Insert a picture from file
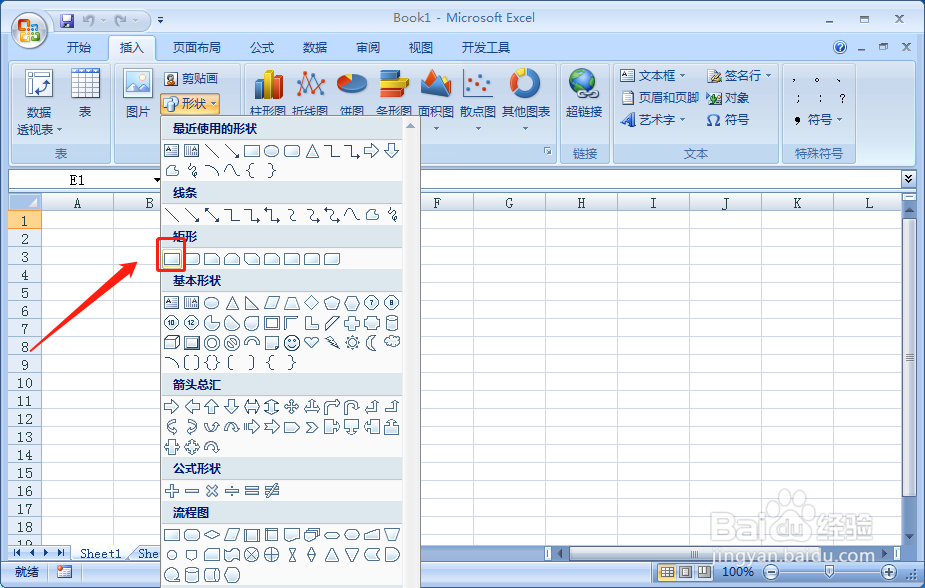This screenshot has height=588, width=925. [138, 93]
